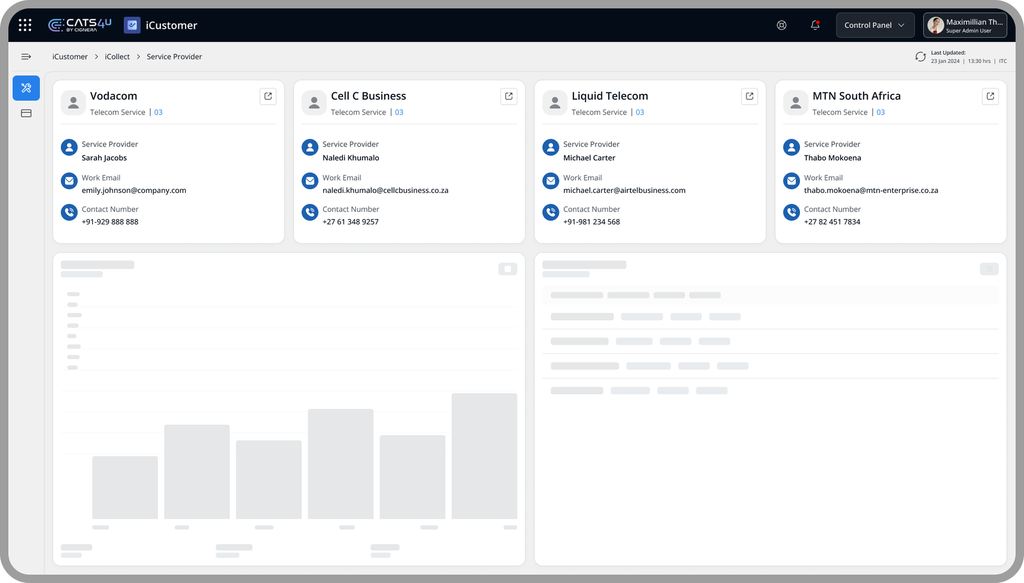Click the CATS4U logo

click(x=80, y=25)
